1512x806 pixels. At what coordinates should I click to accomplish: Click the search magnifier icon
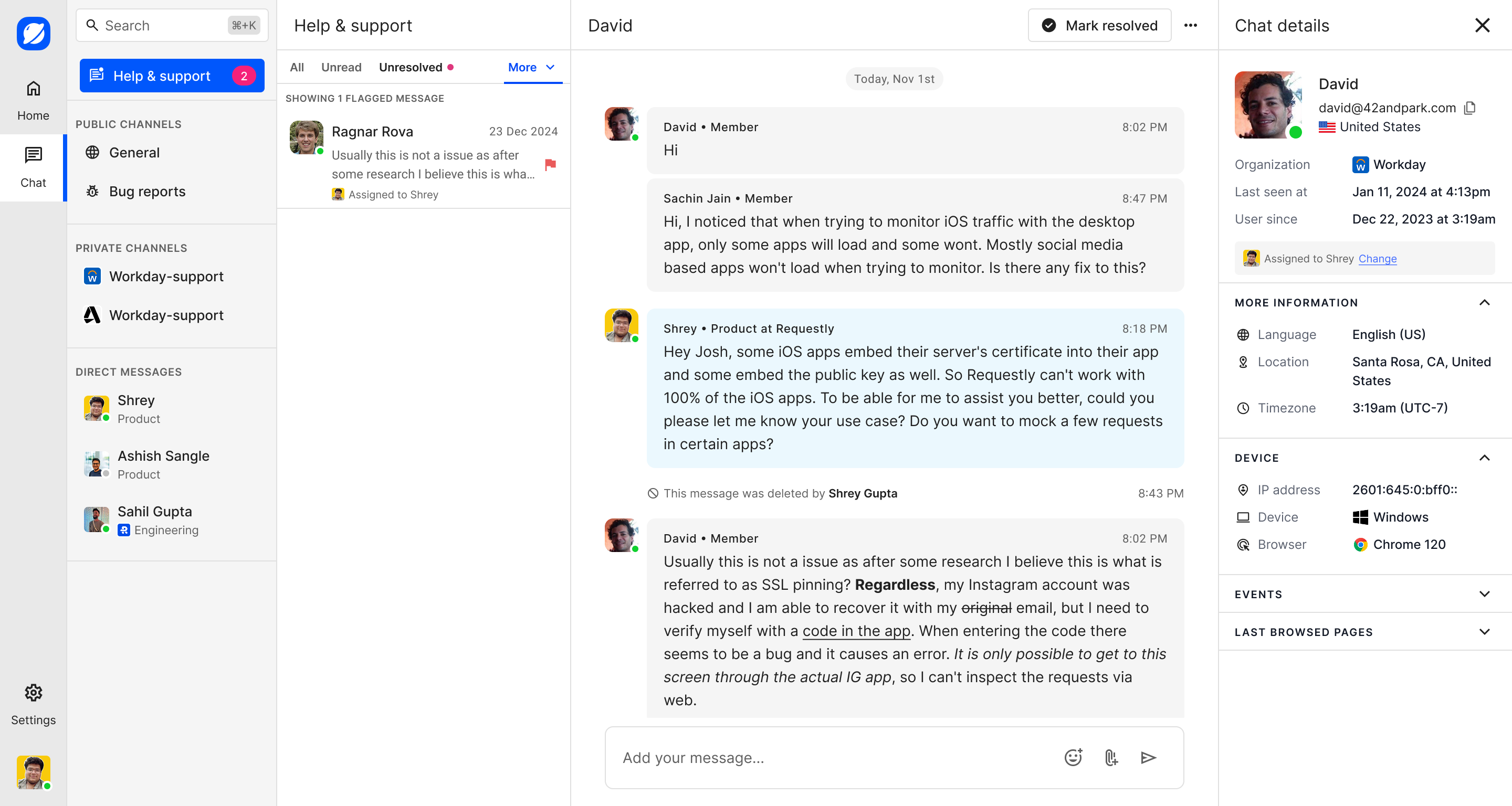tap(92, 25)
